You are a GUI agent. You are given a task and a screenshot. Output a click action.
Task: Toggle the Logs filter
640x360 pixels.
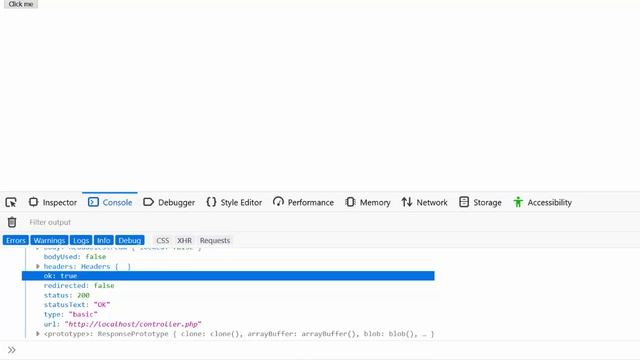(81, 240)
